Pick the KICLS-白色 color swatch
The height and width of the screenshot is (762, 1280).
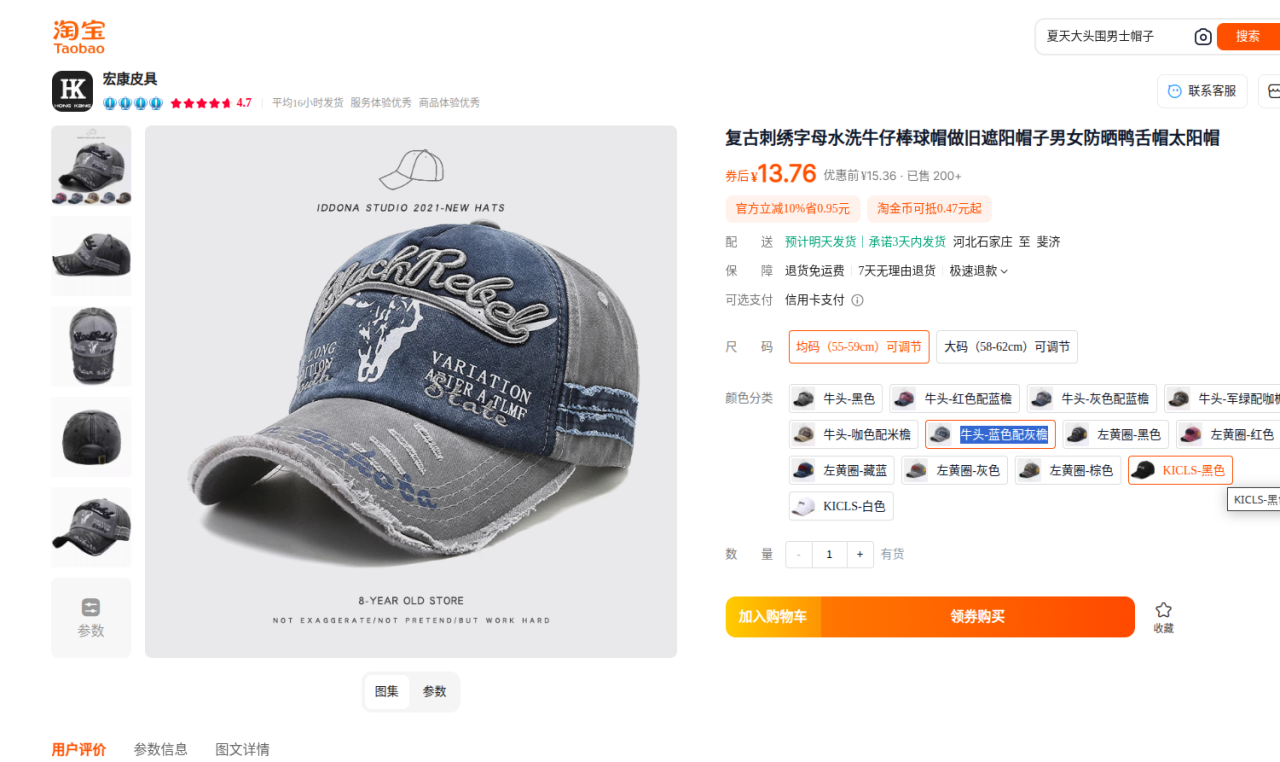[841, 506]
